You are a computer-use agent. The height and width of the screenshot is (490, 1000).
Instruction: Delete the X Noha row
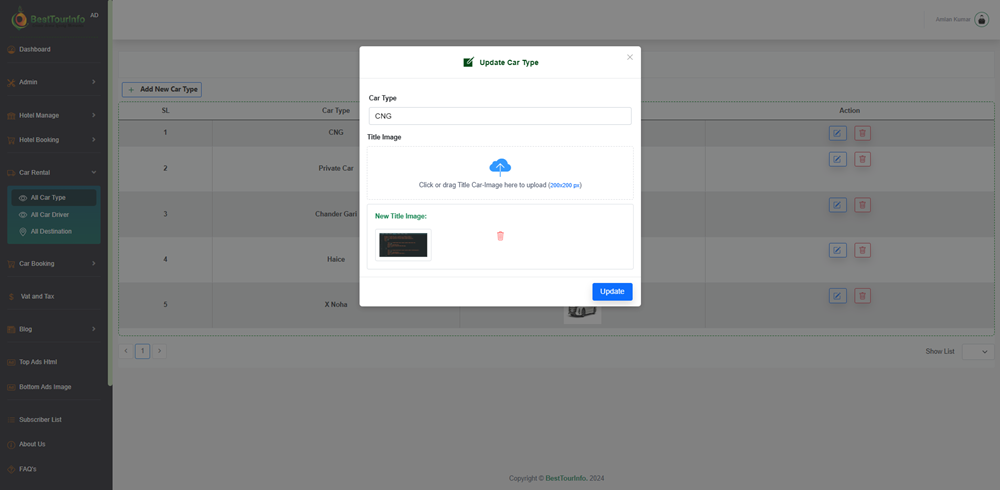tap(862, 295)
